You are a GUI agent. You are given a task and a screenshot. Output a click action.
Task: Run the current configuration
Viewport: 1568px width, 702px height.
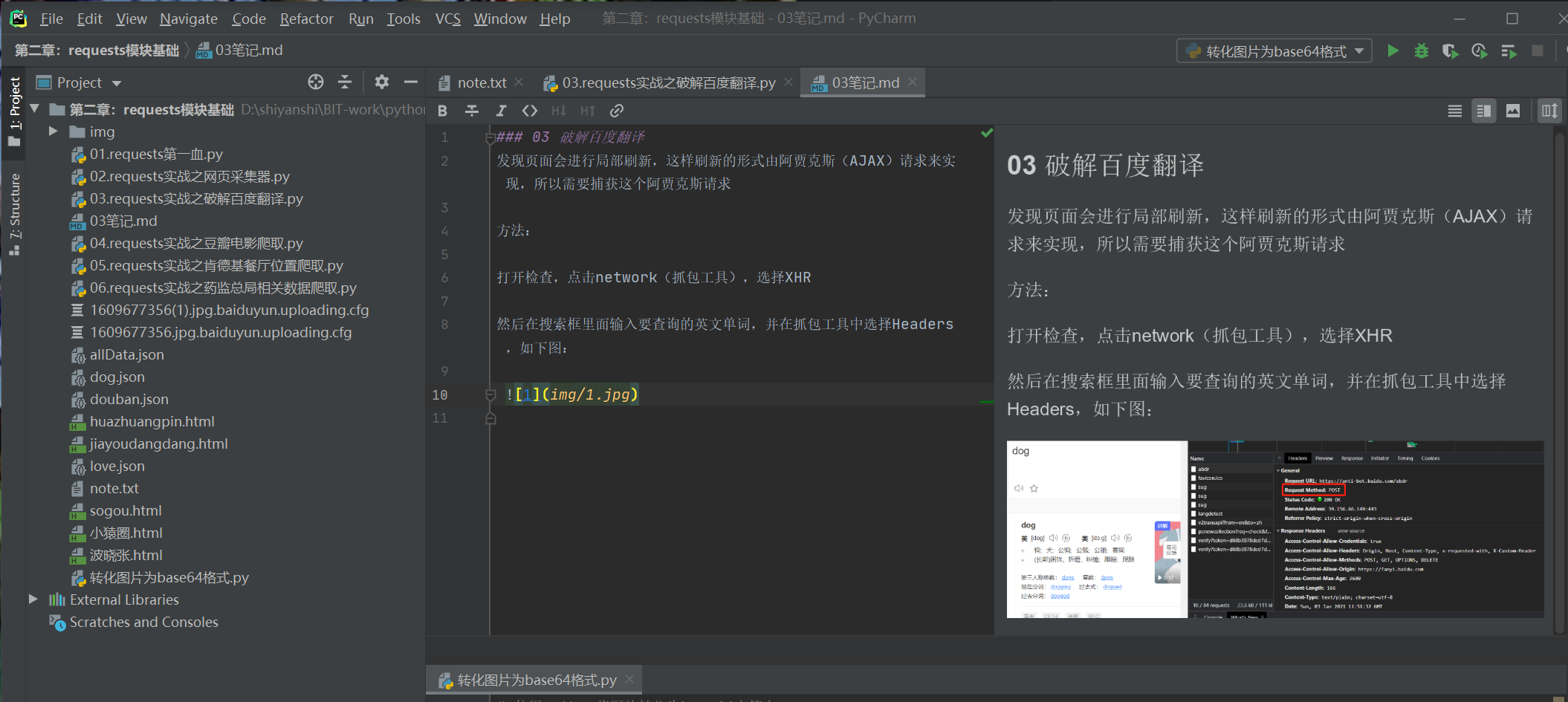pyautogui.click(x=1393, y=51)
